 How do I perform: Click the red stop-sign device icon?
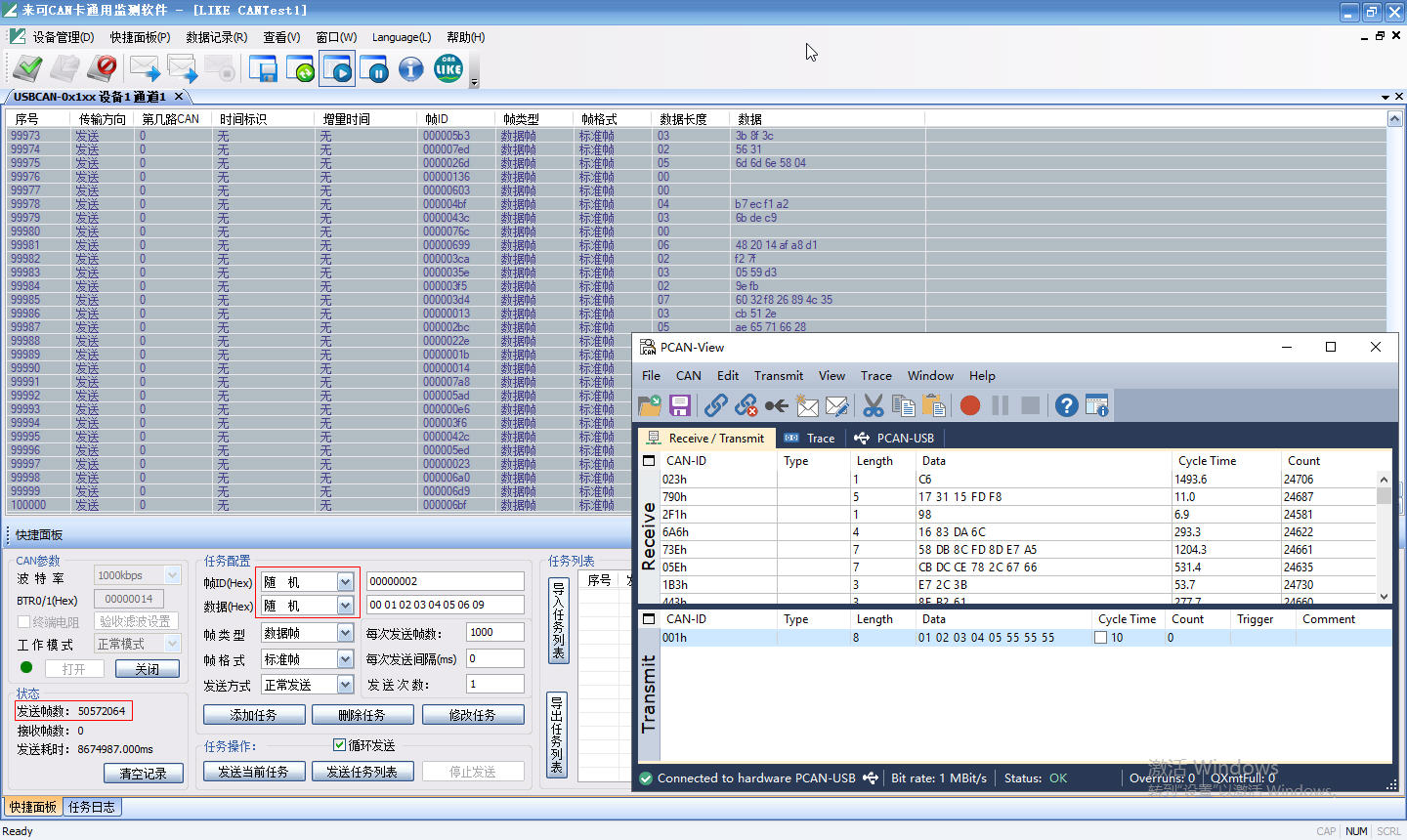[x=102, y=68]
